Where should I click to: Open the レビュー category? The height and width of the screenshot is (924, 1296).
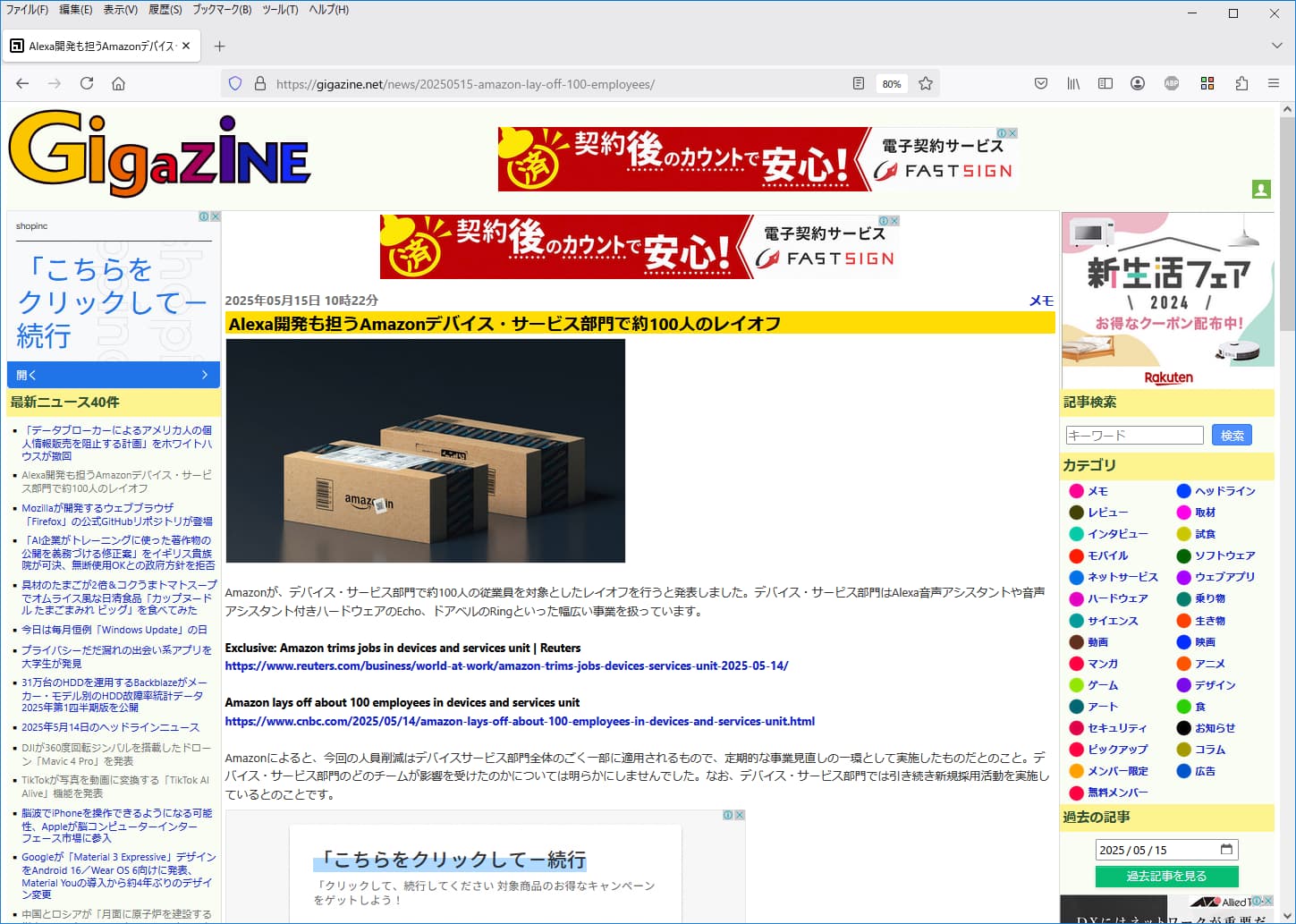(1107, 513)
